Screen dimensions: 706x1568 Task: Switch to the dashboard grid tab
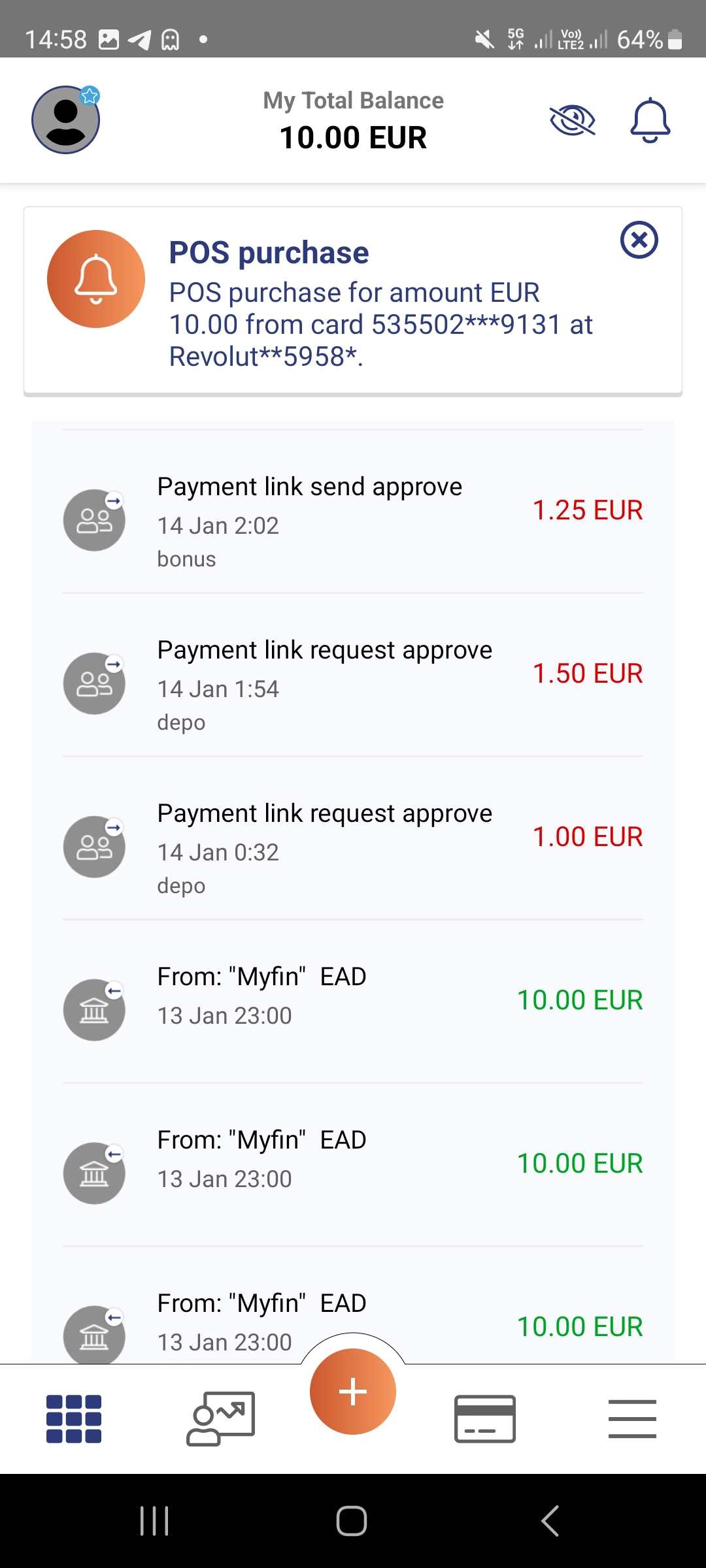(74, 1418)
